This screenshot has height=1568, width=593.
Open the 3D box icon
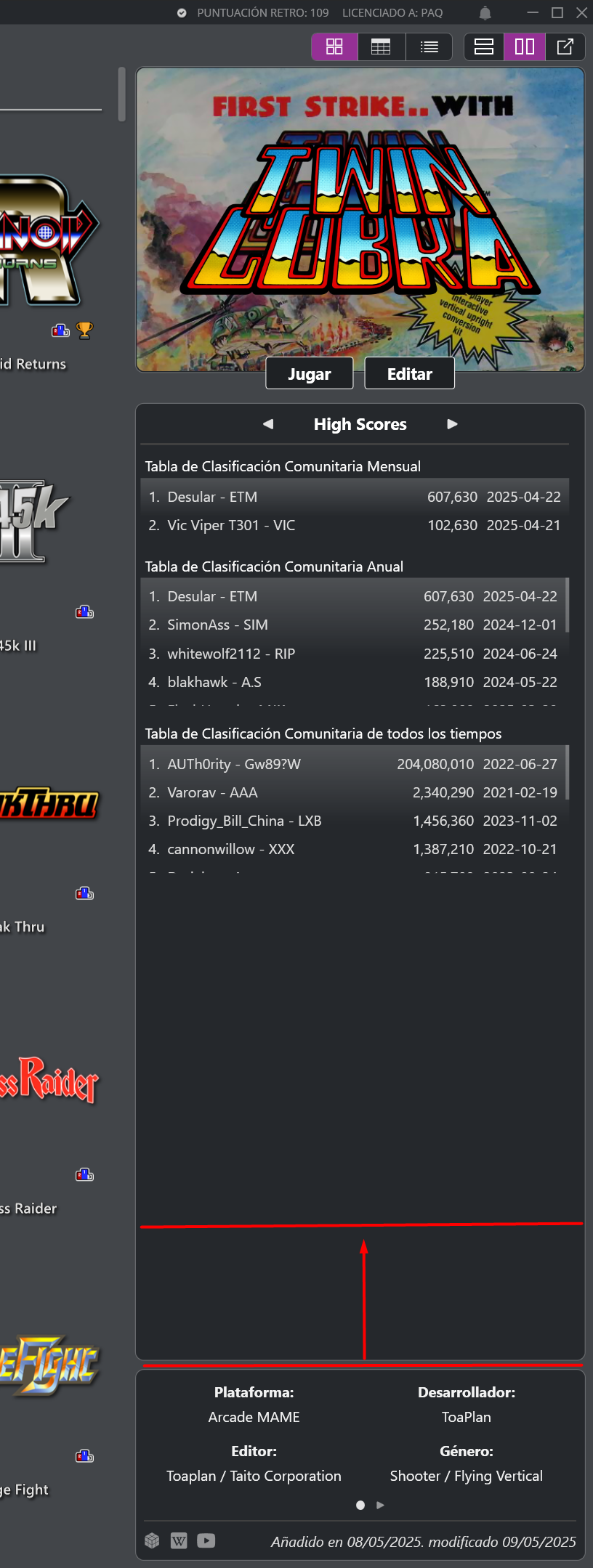(152, 1540)
